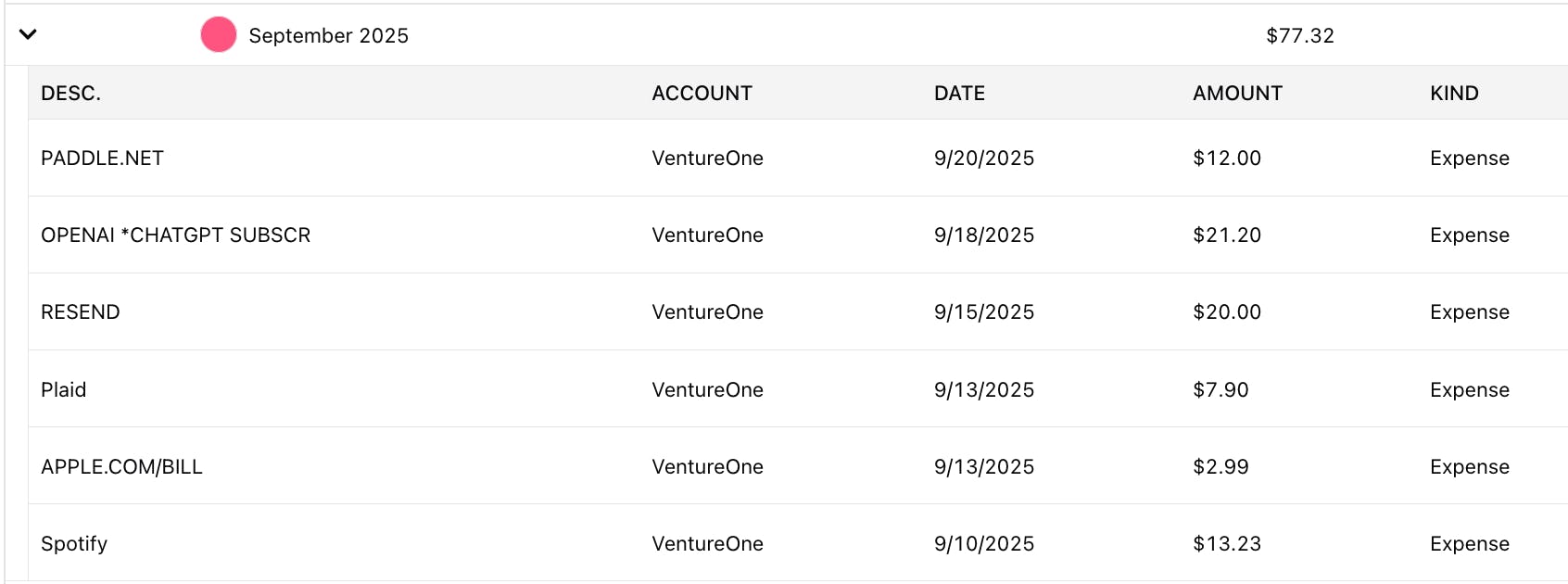Select the PADDLE.NET transaction row
Viewport: 1568px width, 584px height.
(102, 159)
